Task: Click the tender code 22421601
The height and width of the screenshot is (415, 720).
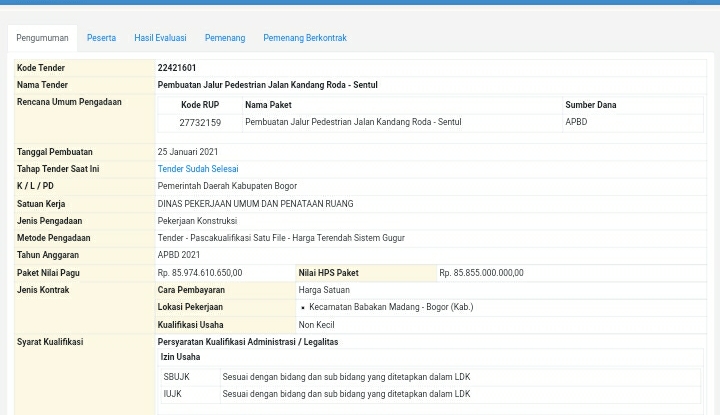Action: point(176,68)
